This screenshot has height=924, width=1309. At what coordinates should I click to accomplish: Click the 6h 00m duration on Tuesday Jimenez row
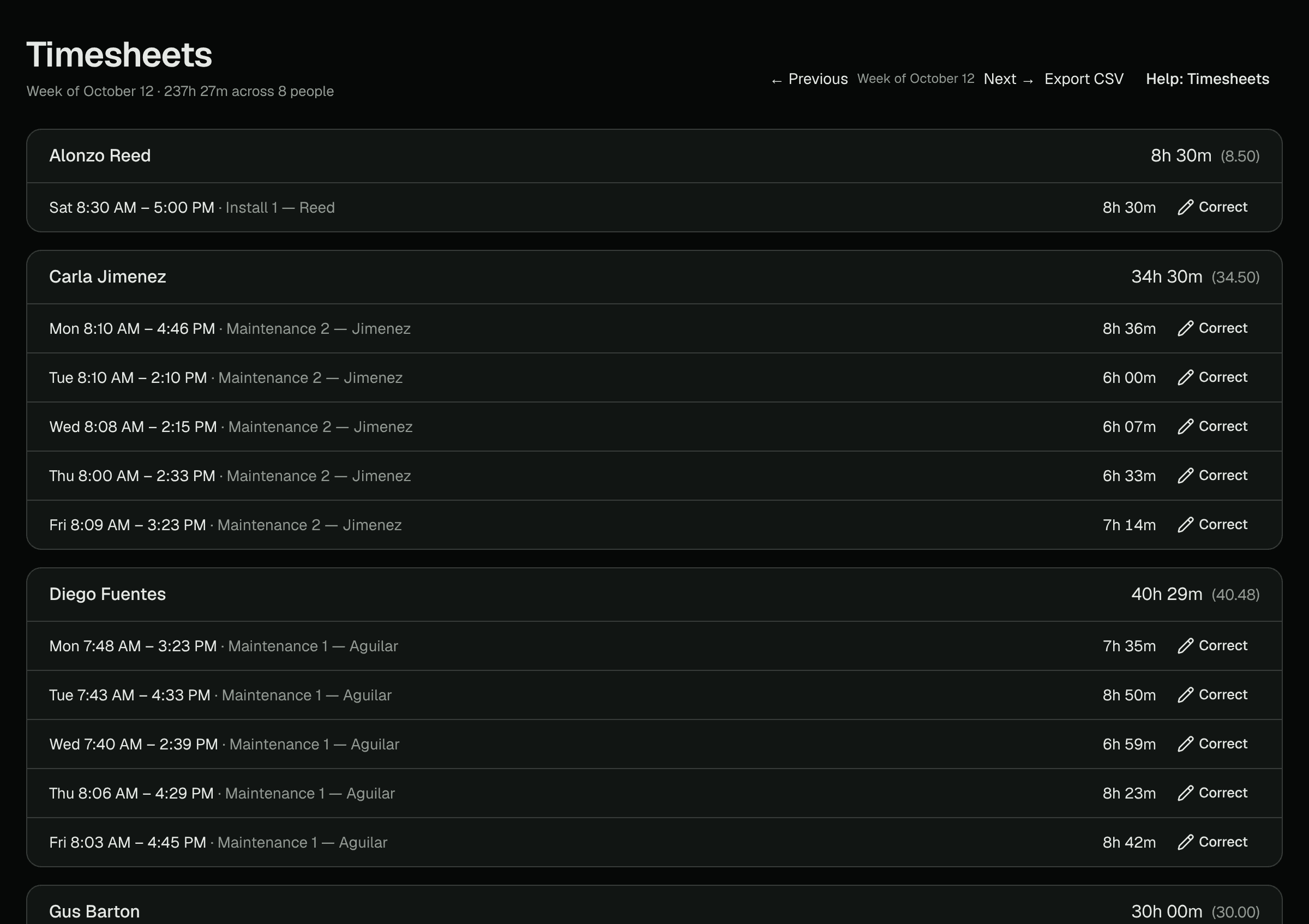click(x=1129, y=378)
